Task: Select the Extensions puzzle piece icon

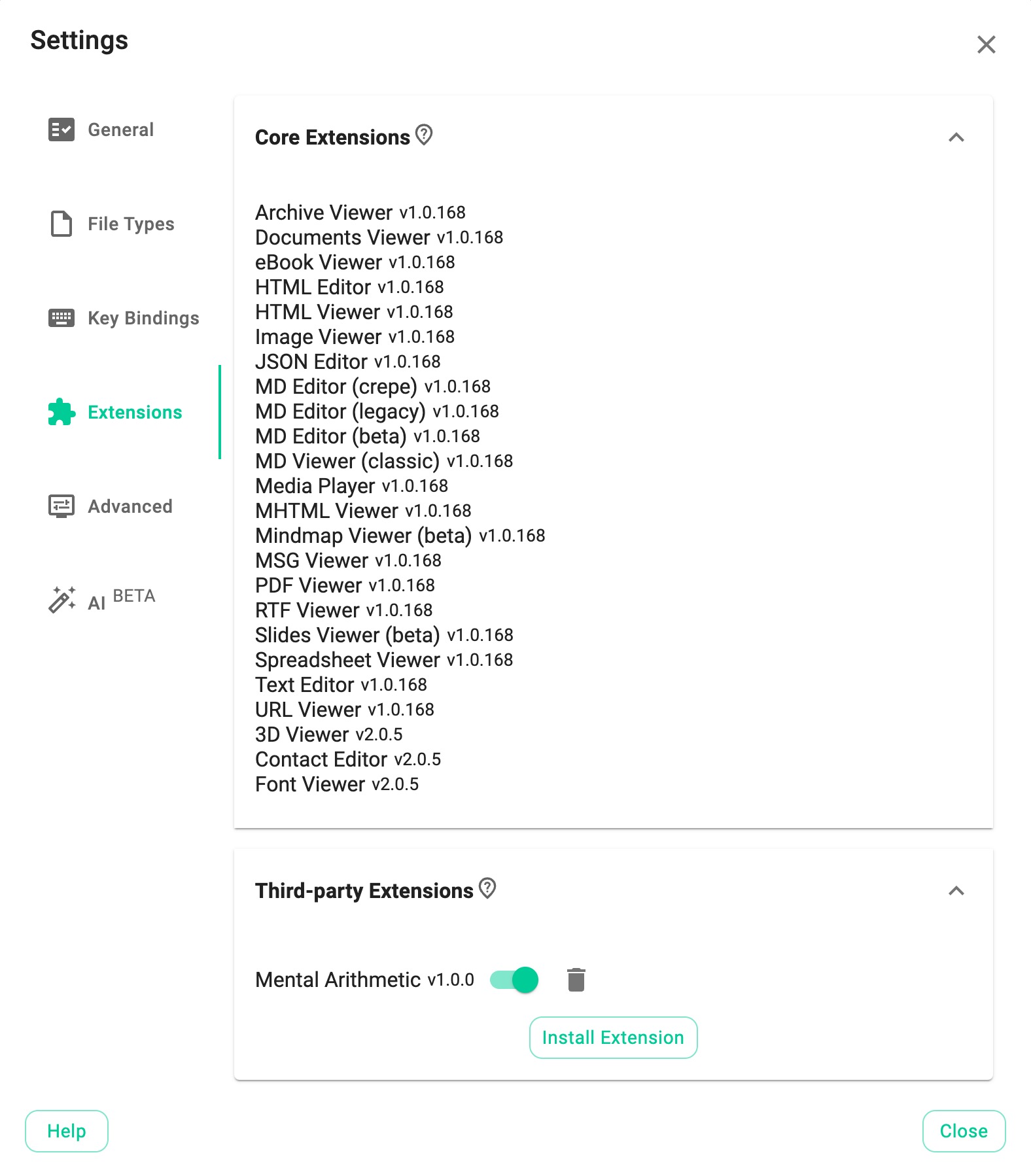Action: (61, 412)
